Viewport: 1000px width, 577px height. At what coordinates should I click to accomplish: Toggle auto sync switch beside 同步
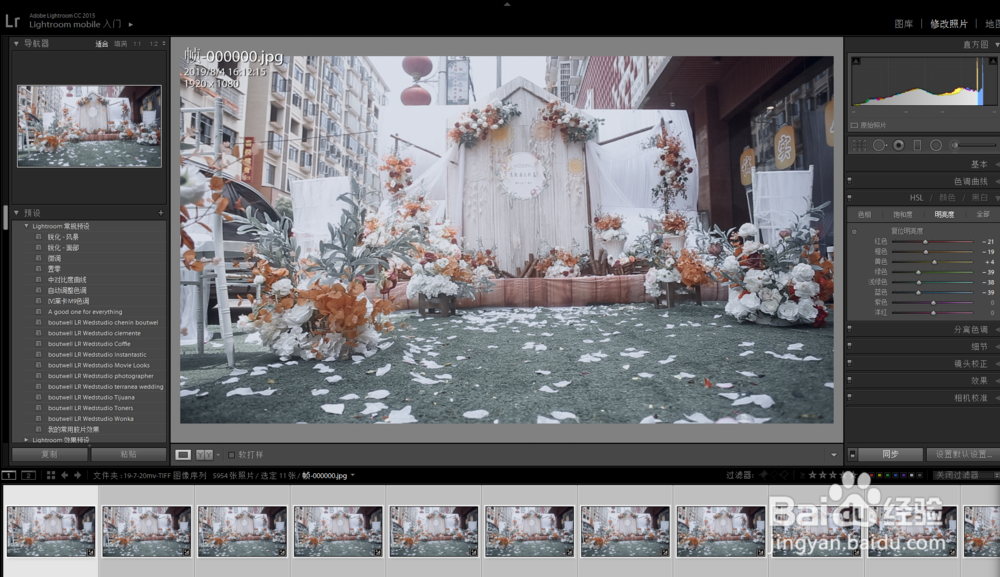[852, 454]
